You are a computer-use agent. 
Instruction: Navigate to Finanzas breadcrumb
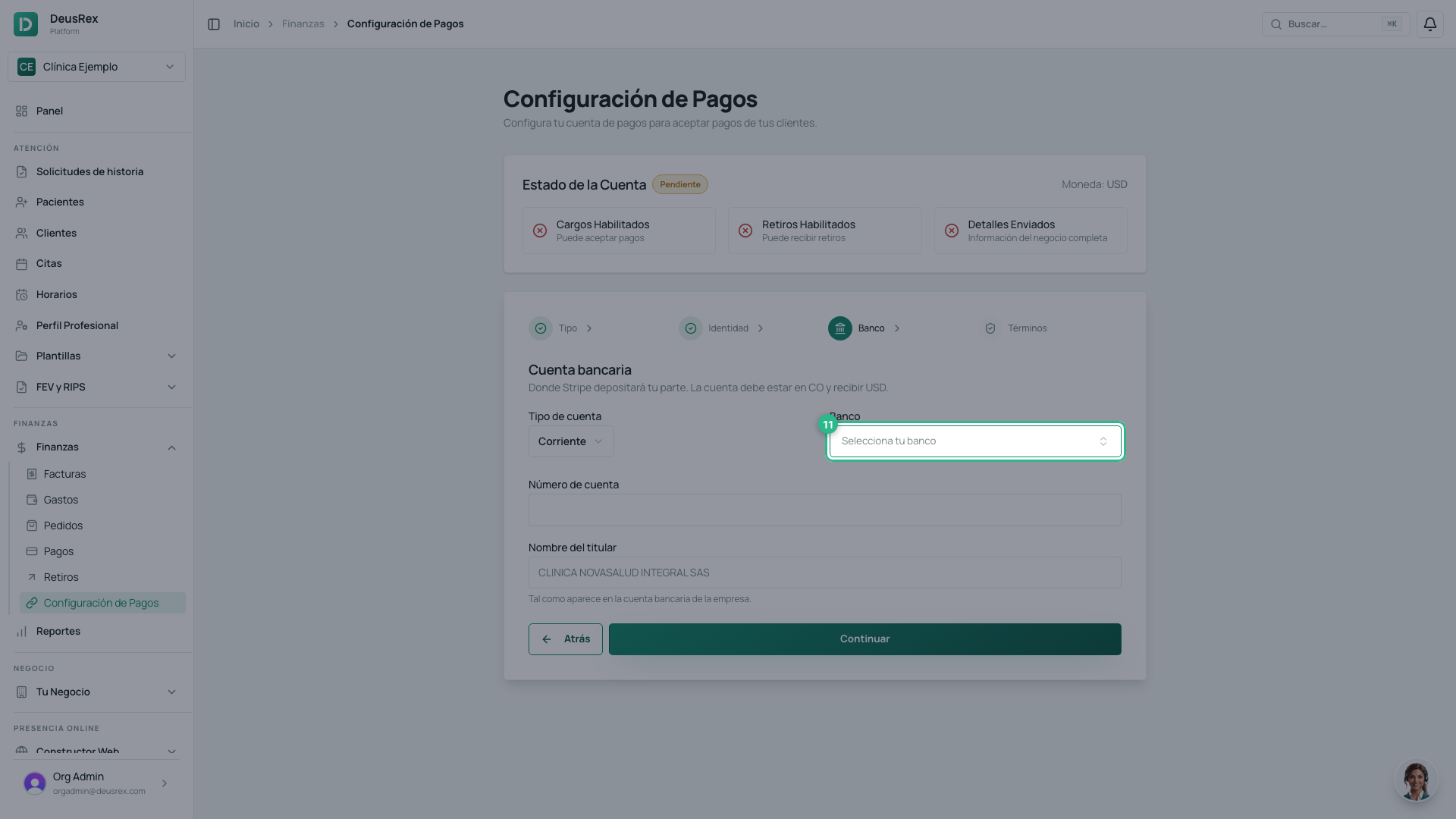(x=303, y=24)
